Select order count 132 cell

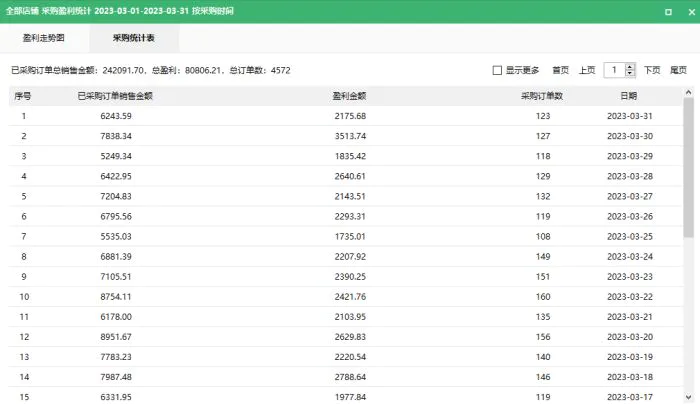pos(543,196)
